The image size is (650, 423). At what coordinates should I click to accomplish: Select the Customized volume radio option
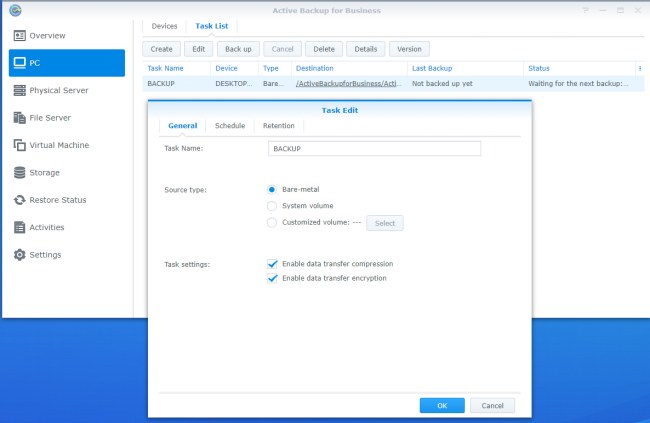272,222
